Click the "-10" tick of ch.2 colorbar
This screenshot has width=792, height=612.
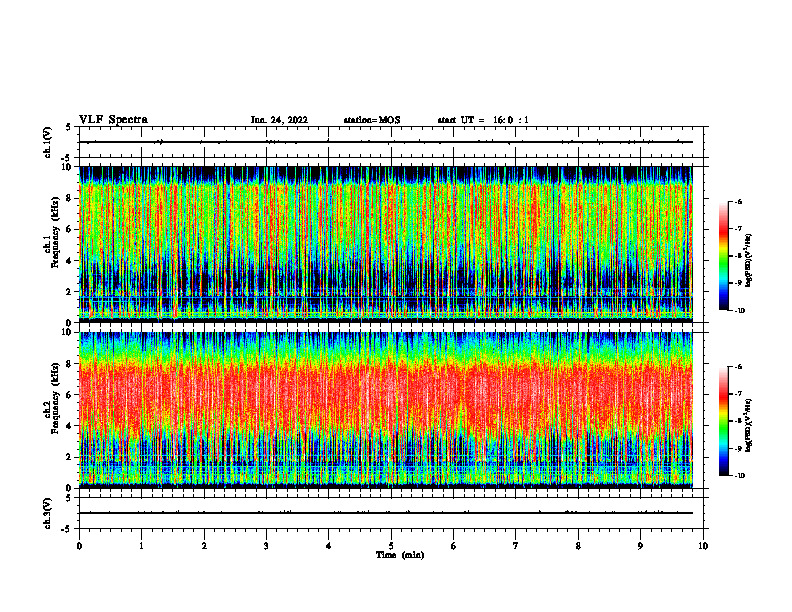pyautogui.click(x=739, y=476)
